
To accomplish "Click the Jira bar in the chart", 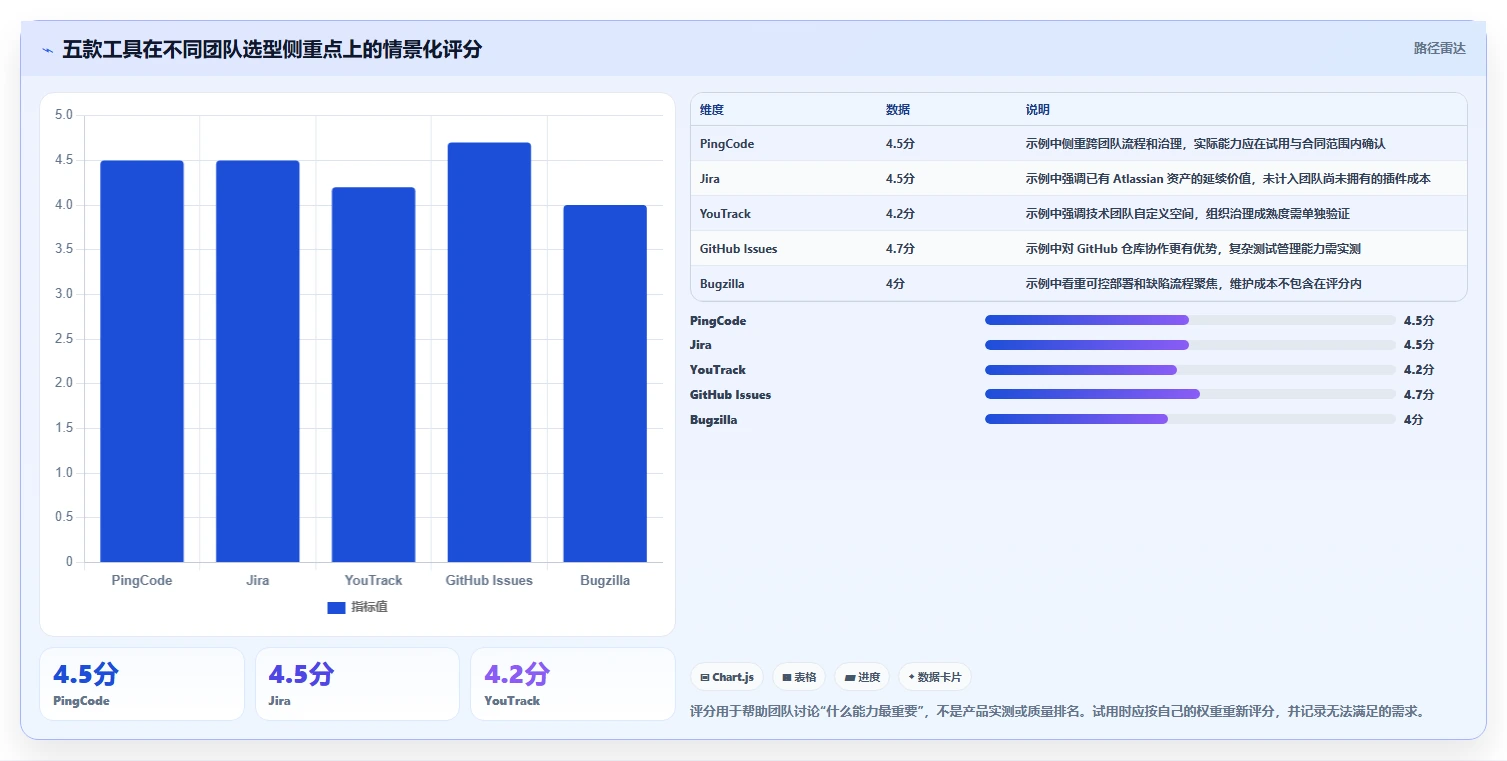I will (258, 361).
